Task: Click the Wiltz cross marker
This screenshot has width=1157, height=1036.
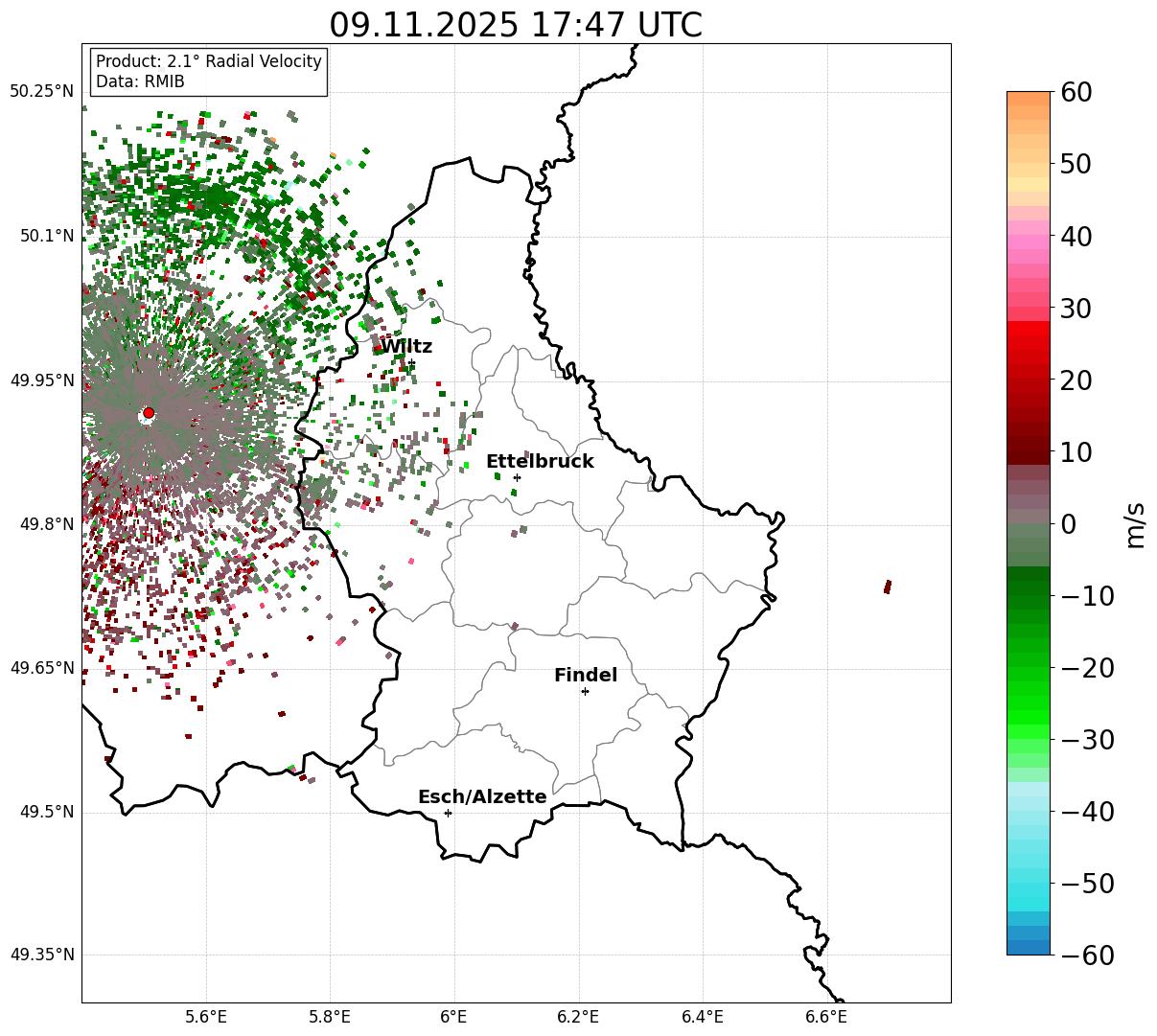Action: (411, 362)
